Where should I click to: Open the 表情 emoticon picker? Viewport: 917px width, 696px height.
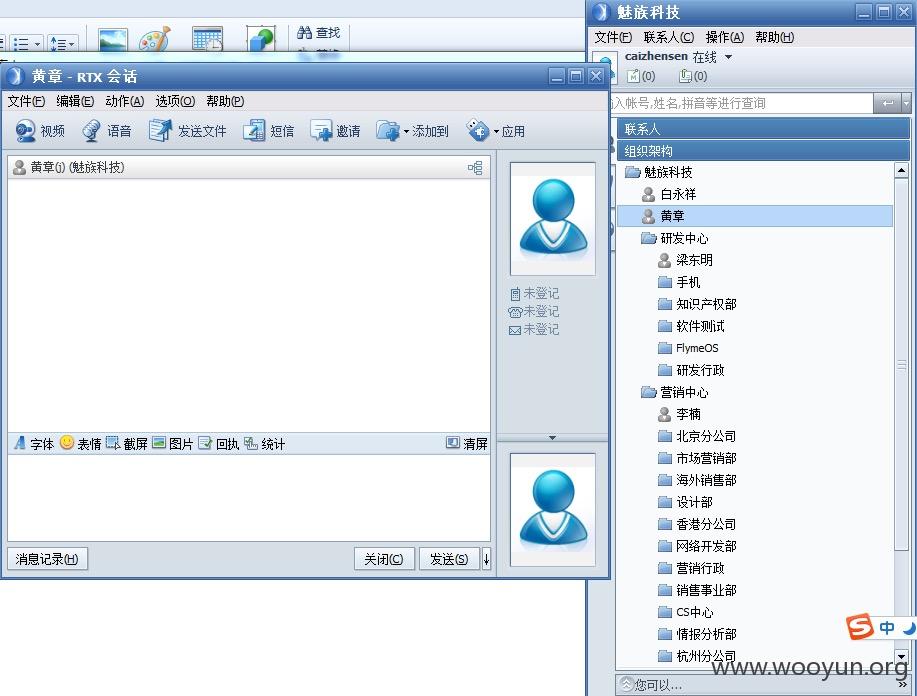[81, 443]
